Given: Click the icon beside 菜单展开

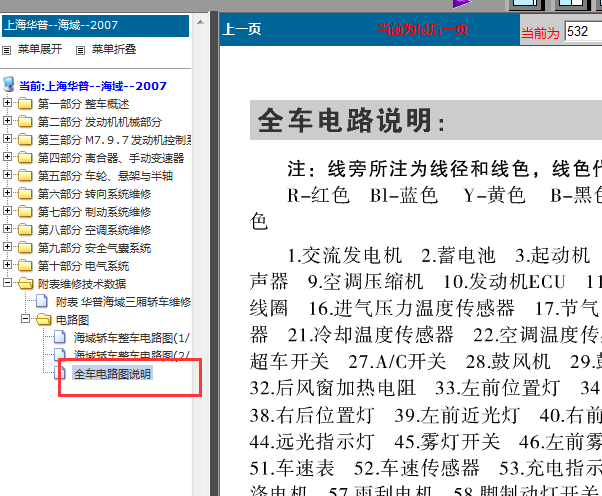Looking at the screenshot, I should (7, 50).
